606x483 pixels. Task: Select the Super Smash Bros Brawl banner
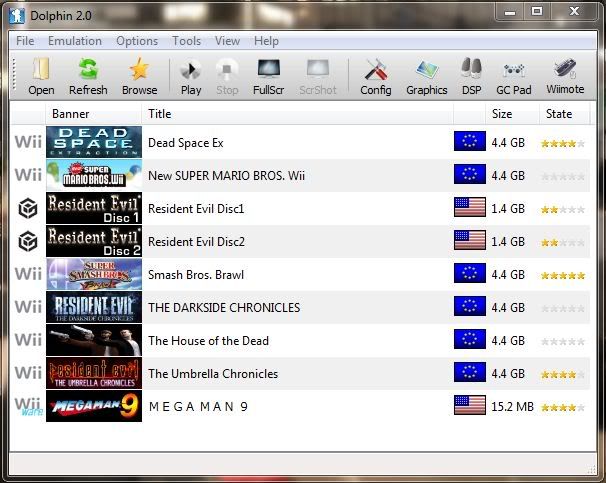[x=94, y=274]
